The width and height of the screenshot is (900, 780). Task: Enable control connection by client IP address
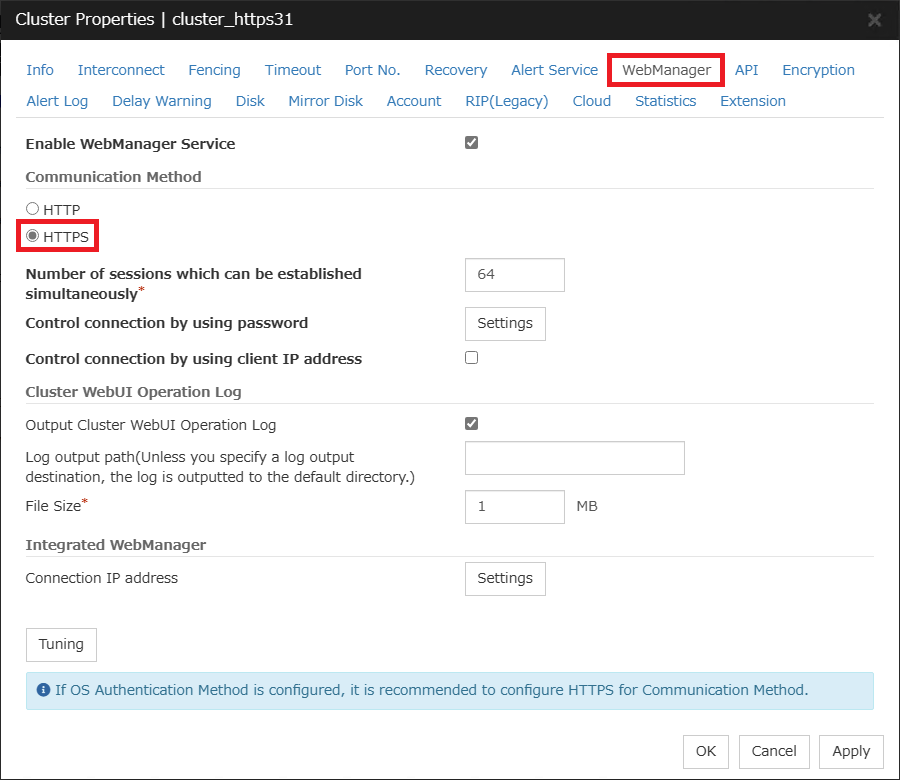[471, 357]
